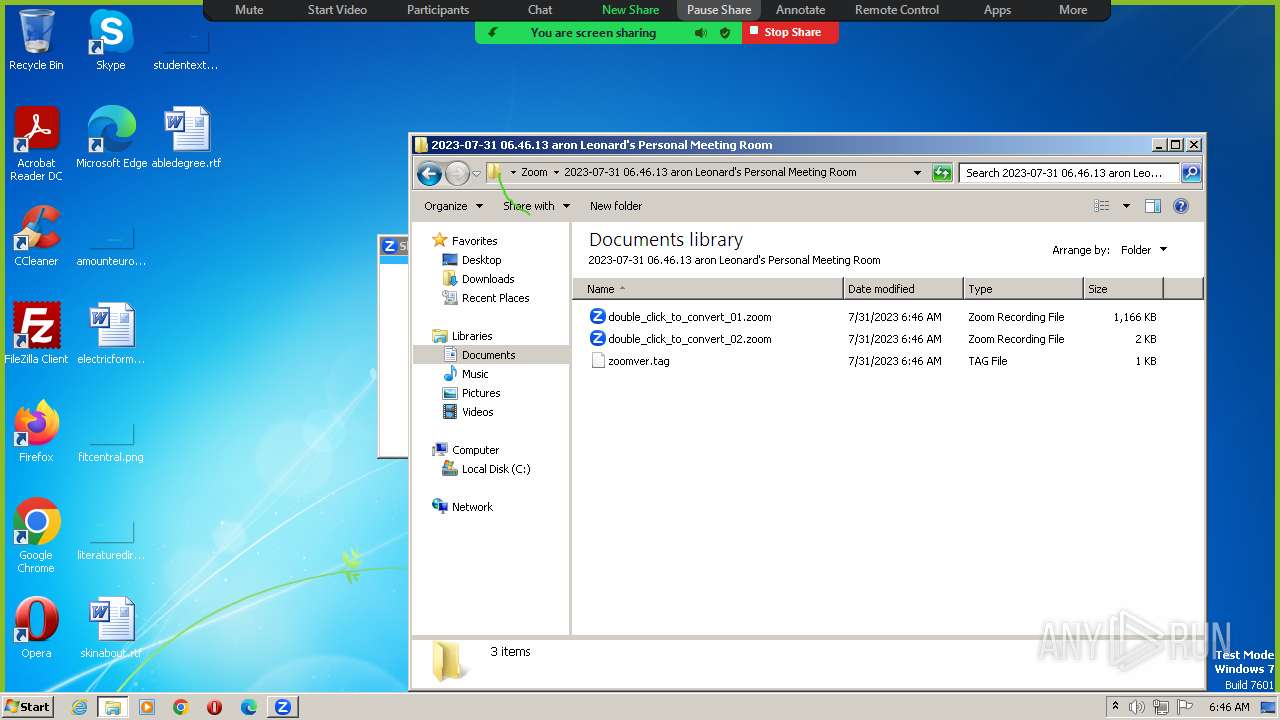Image resolution: width=1280 pixels, height=720 pixels.
Task: Click Start Video in Zoom toolbar
Action: pyautogui.click(x=337, y=10)
